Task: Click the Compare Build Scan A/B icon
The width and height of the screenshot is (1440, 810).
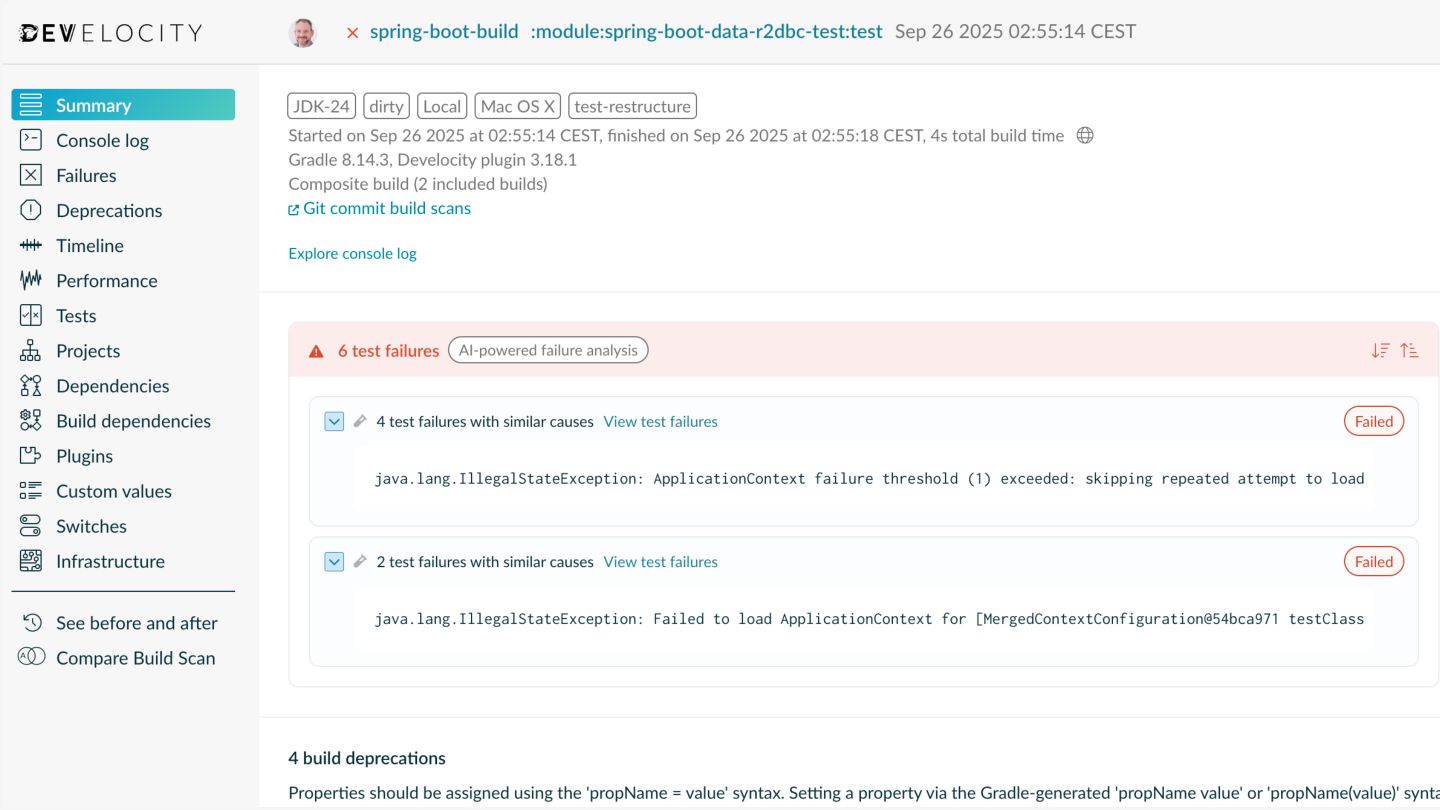Action: [x=32, y=657]
